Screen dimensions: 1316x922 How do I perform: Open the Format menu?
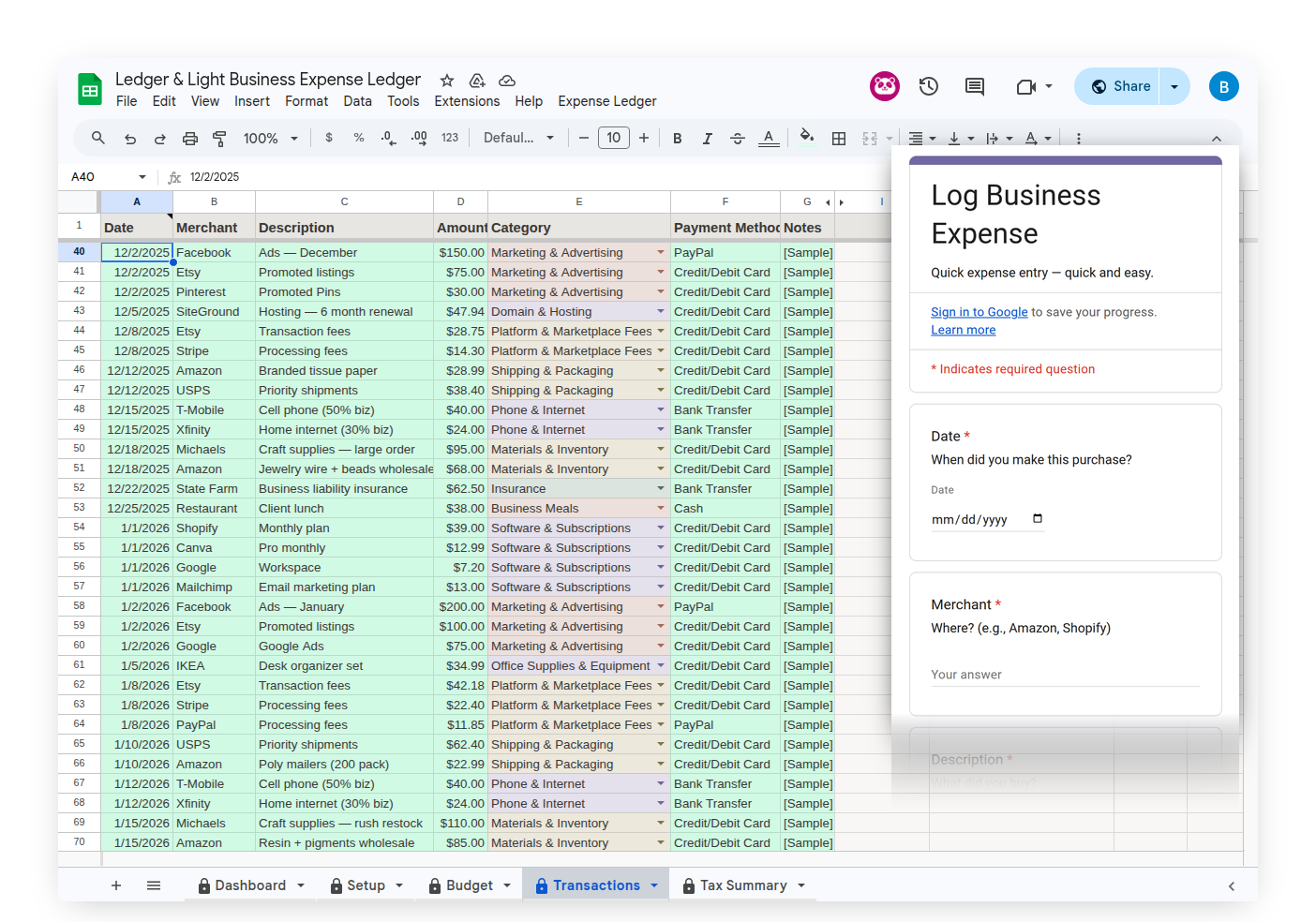point(307,101)
